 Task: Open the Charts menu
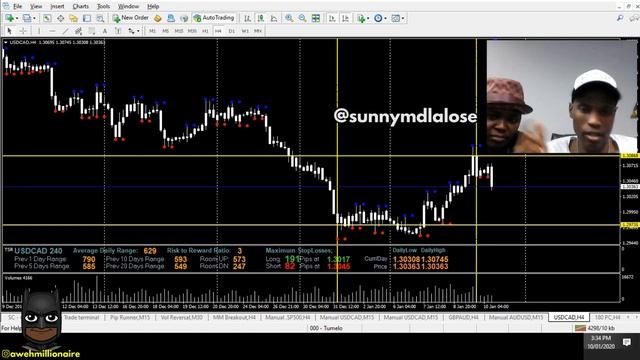point(80,6)
